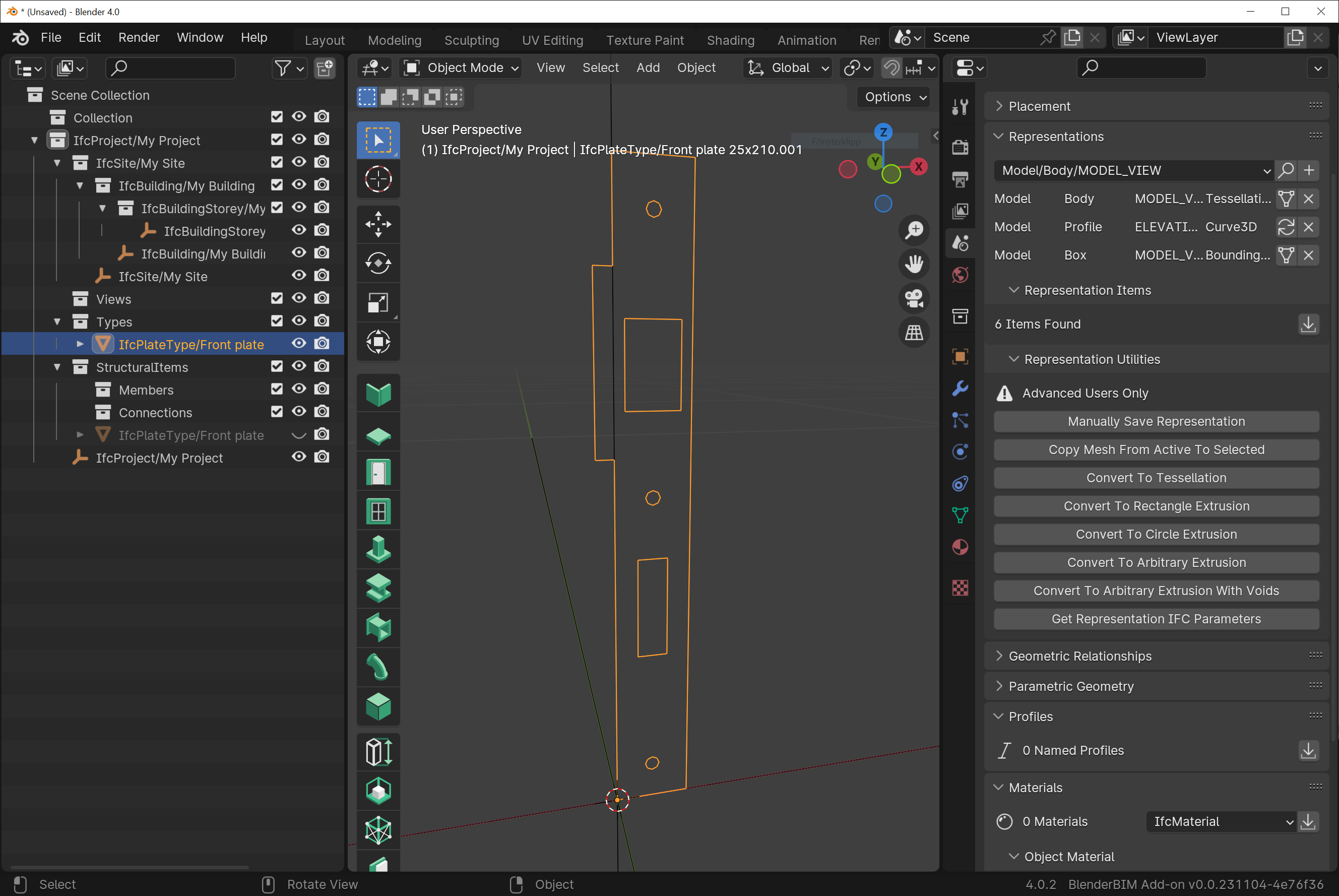Open the IfcMaterial type dropdown
Screen dimensions: 1339x896
[1221, 822]
